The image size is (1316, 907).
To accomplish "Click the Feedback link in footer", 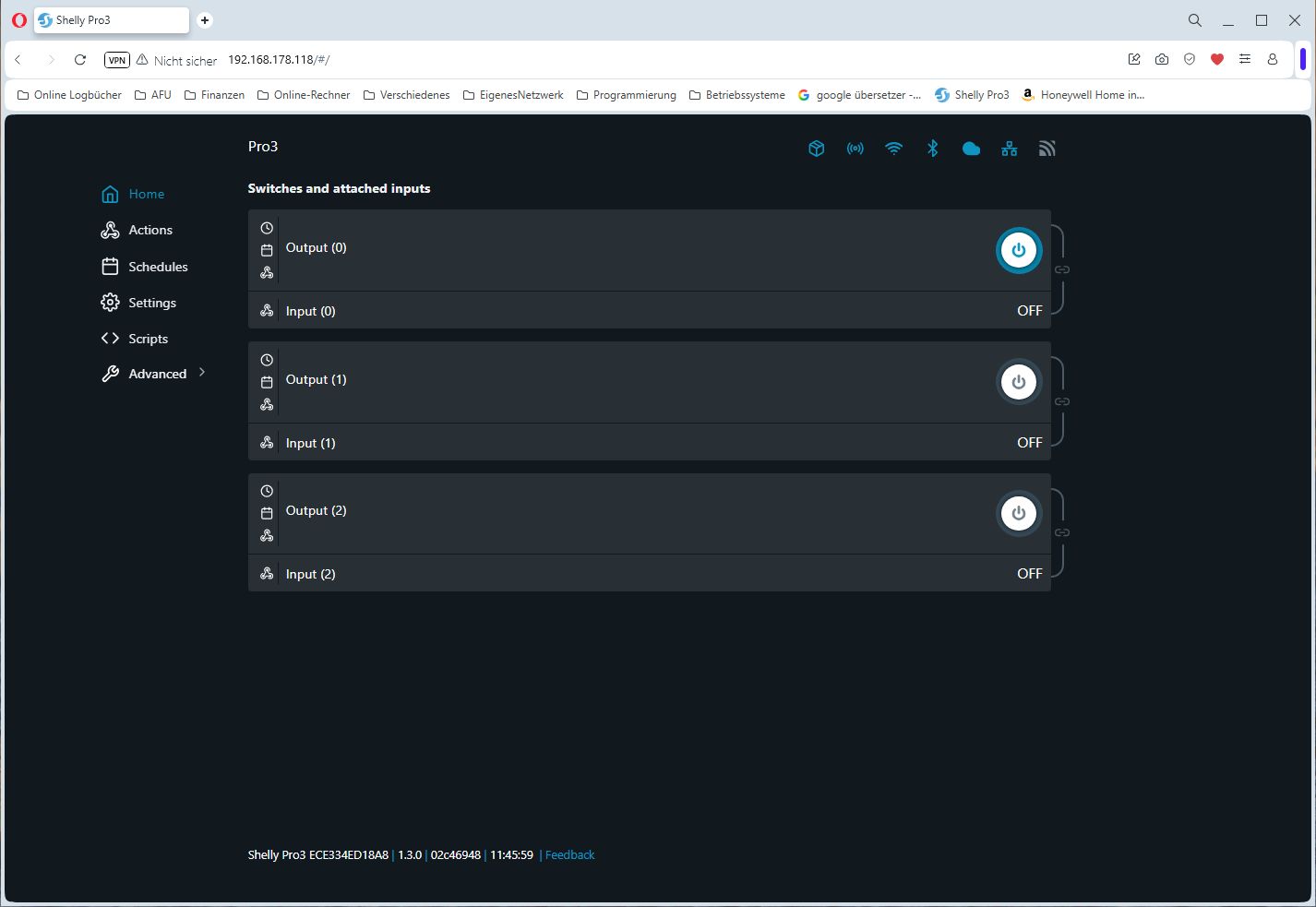I will point(569,855).
